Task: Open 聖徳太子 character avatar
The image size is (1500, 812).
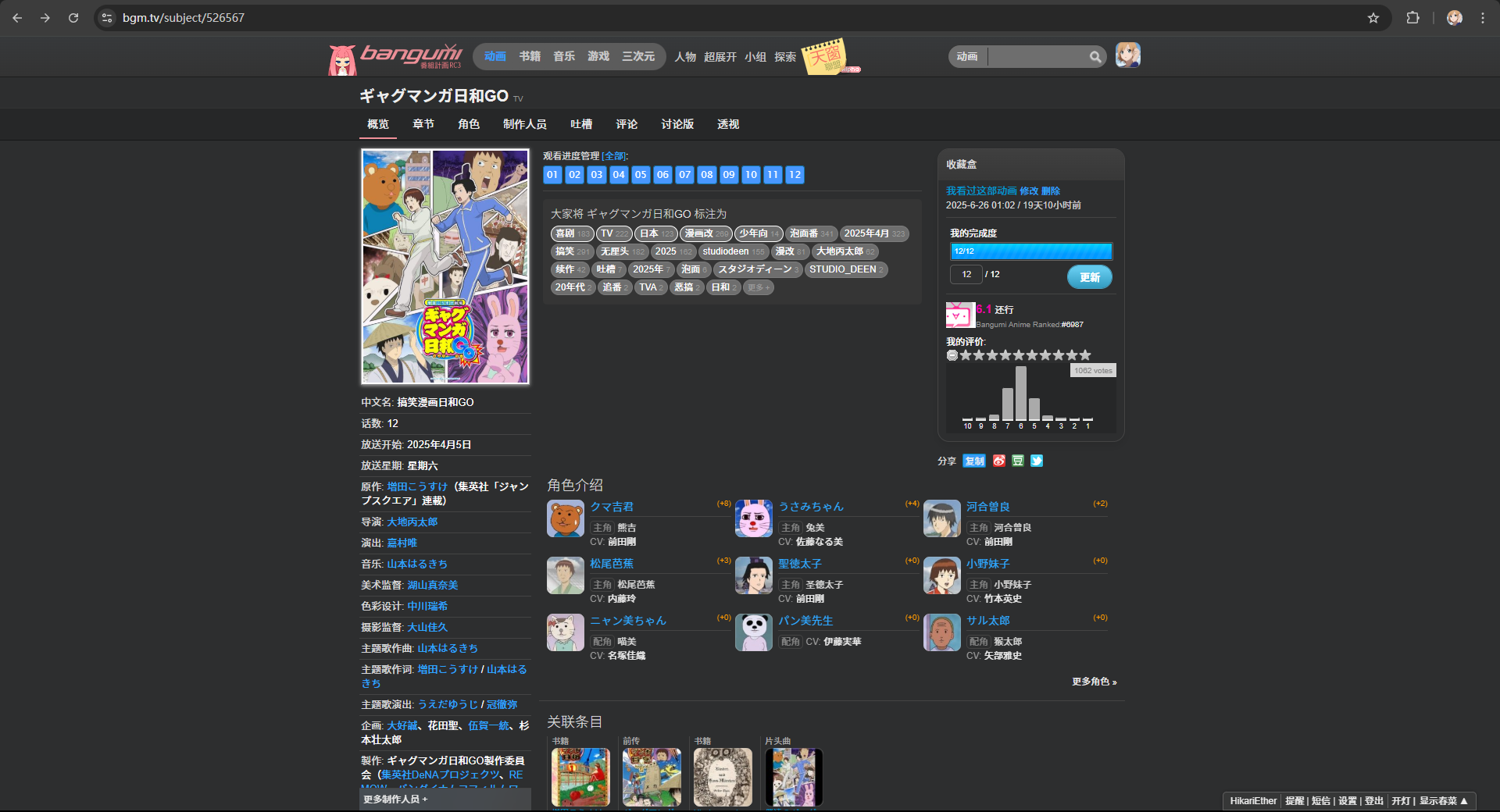Action: 754,575
